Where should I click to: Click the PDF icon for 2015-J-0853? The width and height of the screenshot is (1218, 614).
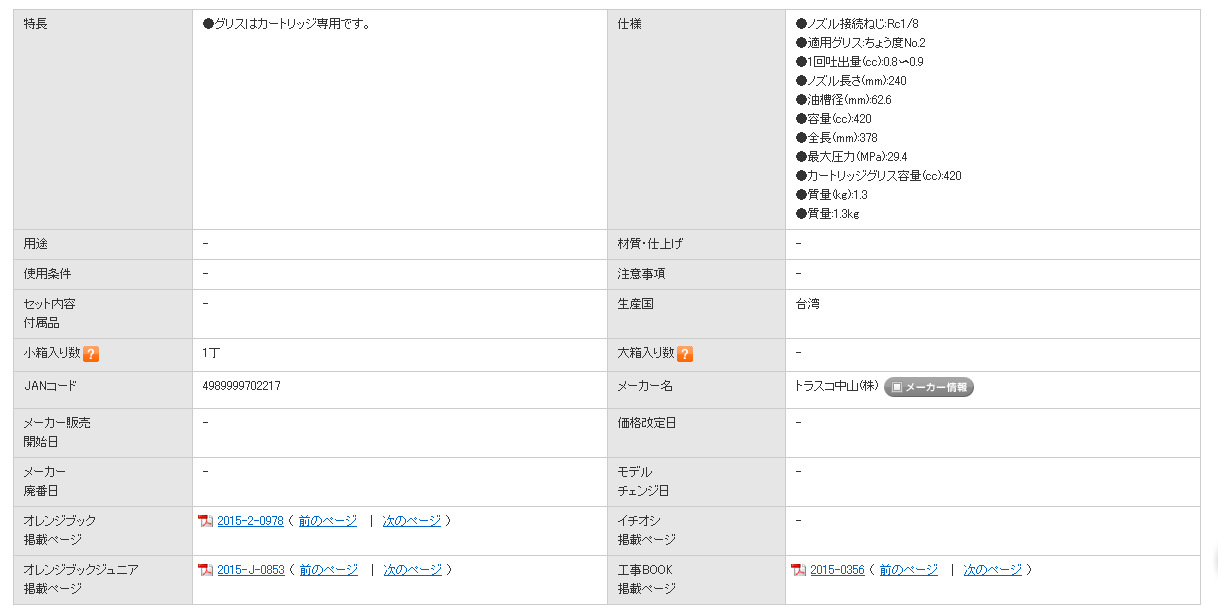[x=206, y=570]
